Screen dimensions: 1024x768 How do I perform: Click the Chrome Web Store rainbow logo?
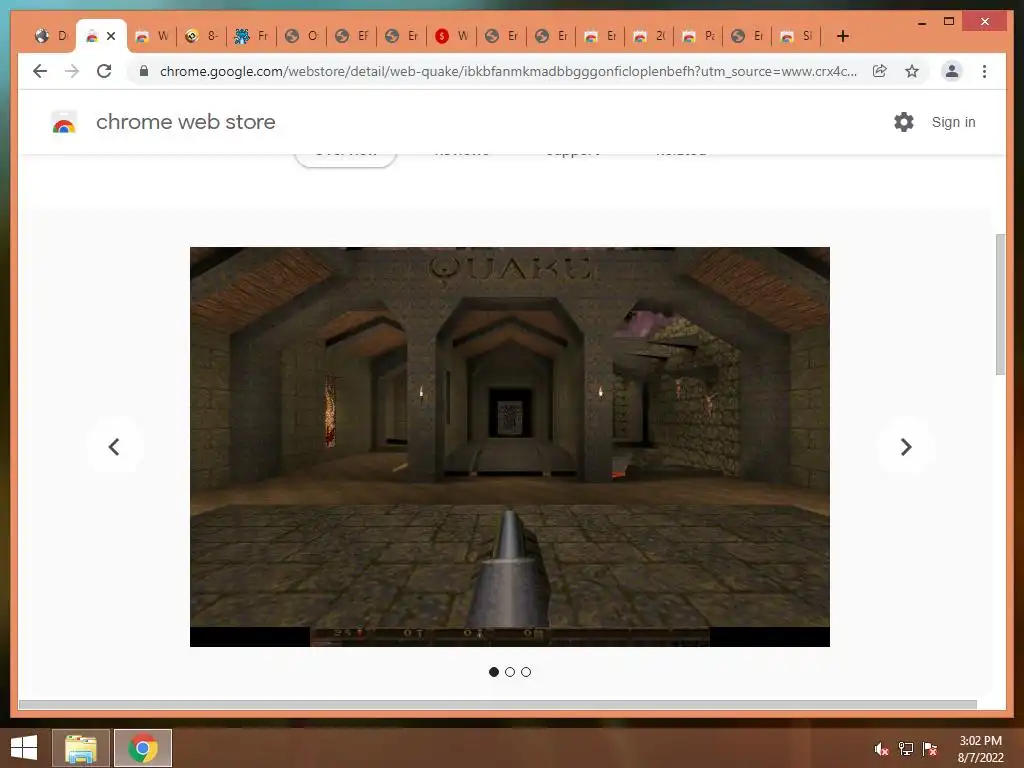click(64, 122)
